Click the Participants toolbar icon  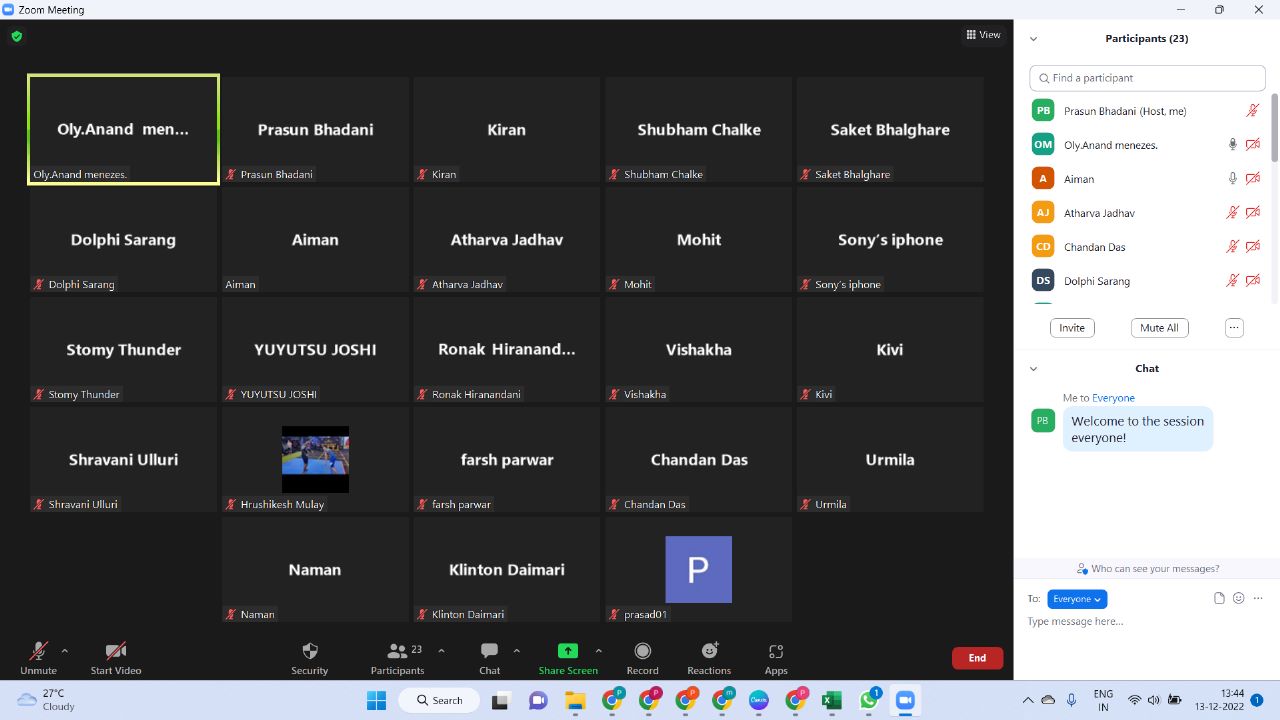(x=397, y=651)
